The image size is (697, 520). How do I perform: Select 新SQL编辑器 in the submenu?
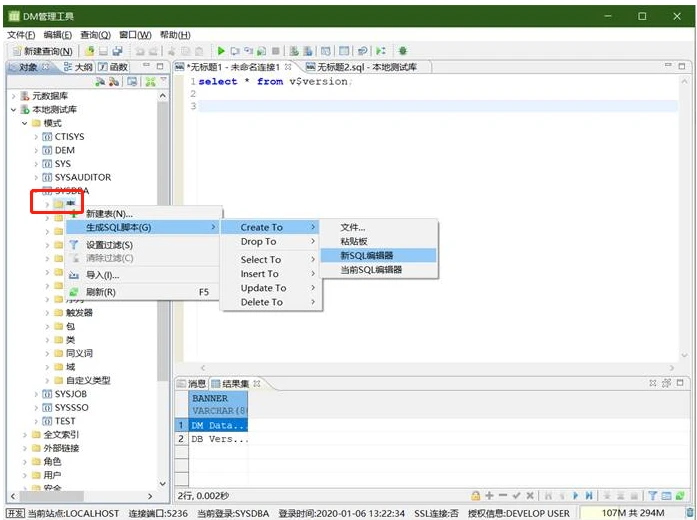(x=366, y=255)
